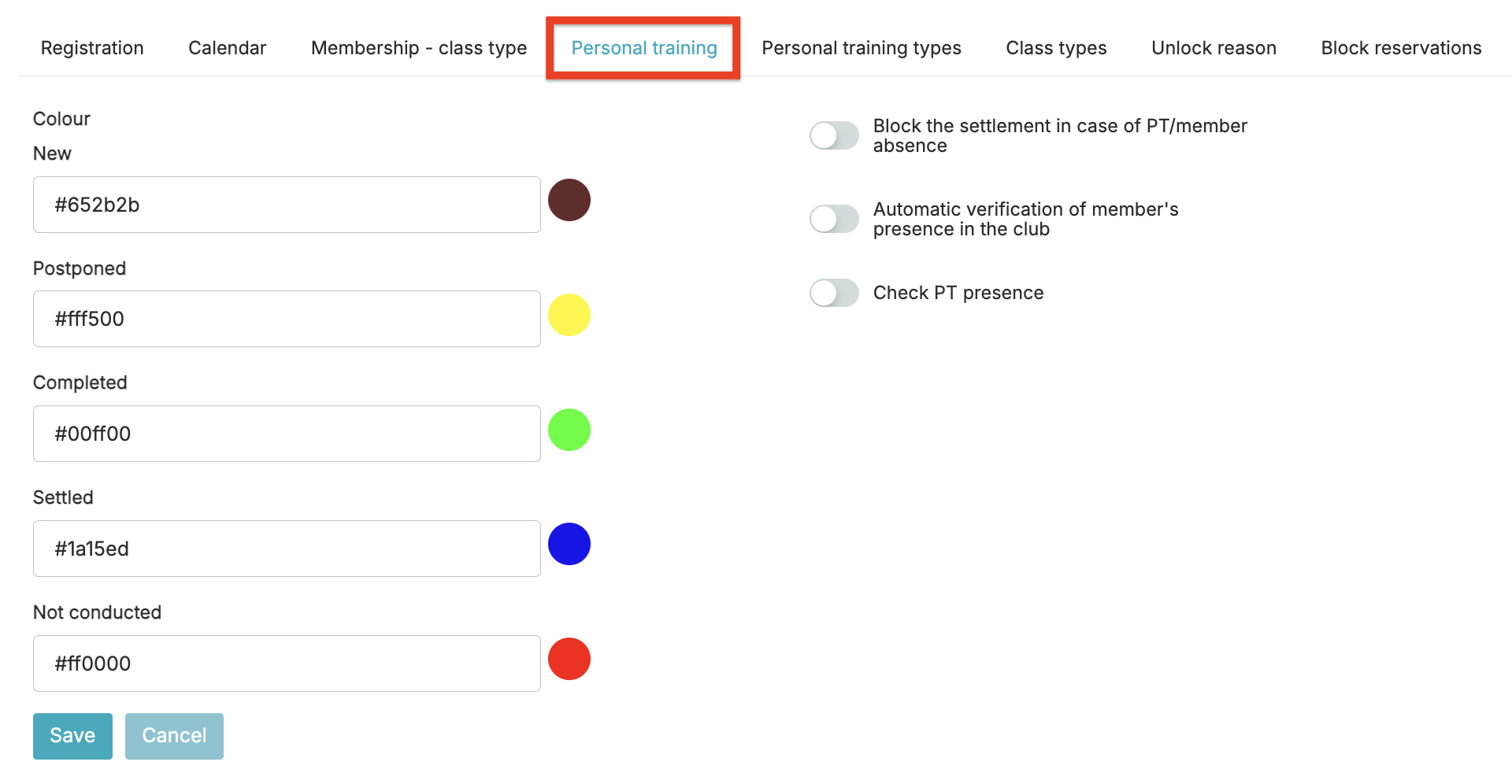The width and height of the screenshot is (1512, 784).
Task: Turn on Check PT presence switch
Action: 834,293
